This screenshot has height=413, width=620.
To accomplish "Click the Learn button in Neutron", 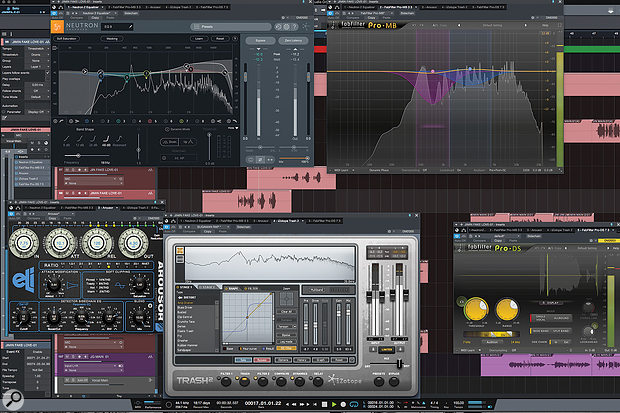I will (x=199, y=39).
